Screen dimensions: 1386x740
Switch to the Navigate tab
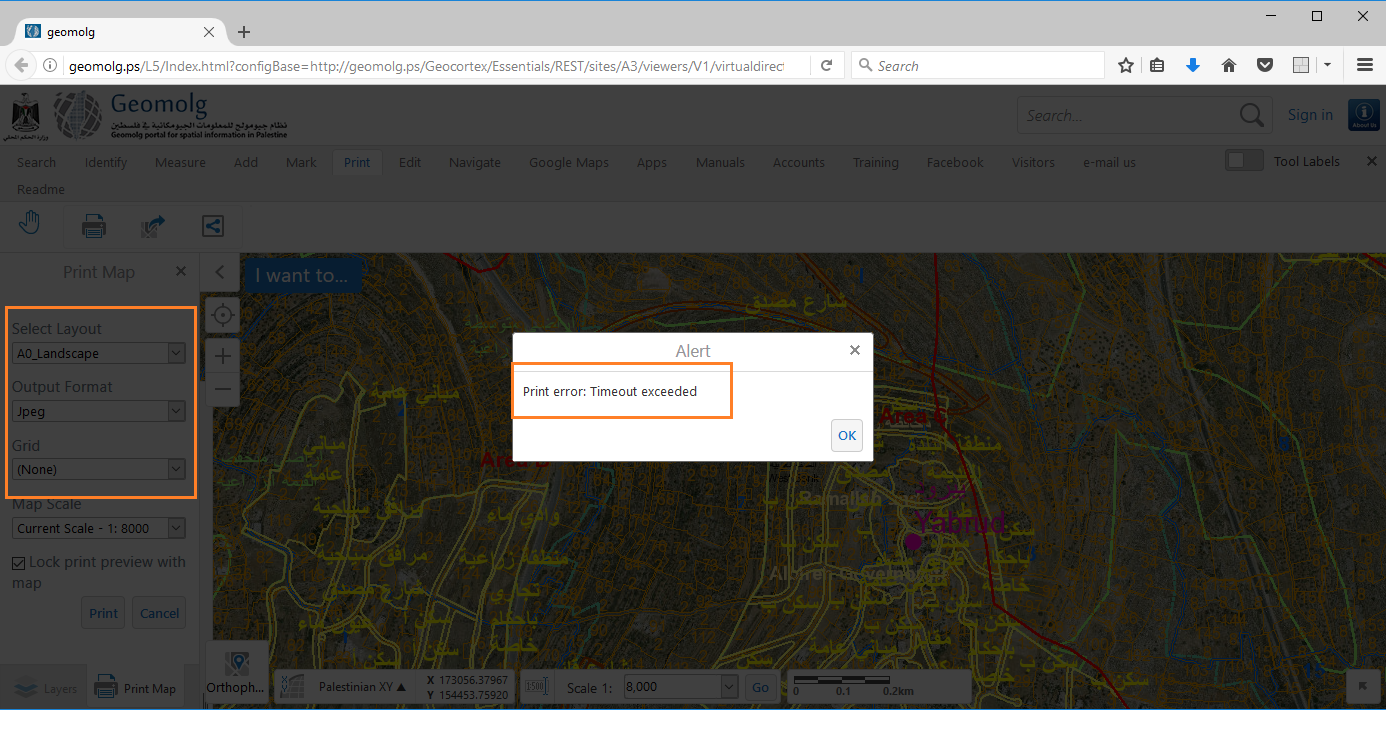[x=474, y=162]
